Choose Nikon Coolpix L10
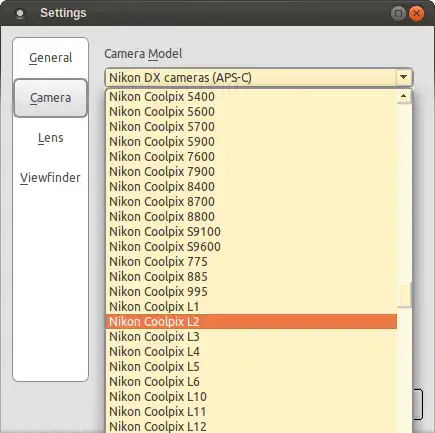This screenshot has height=433, width=435. 251,397
